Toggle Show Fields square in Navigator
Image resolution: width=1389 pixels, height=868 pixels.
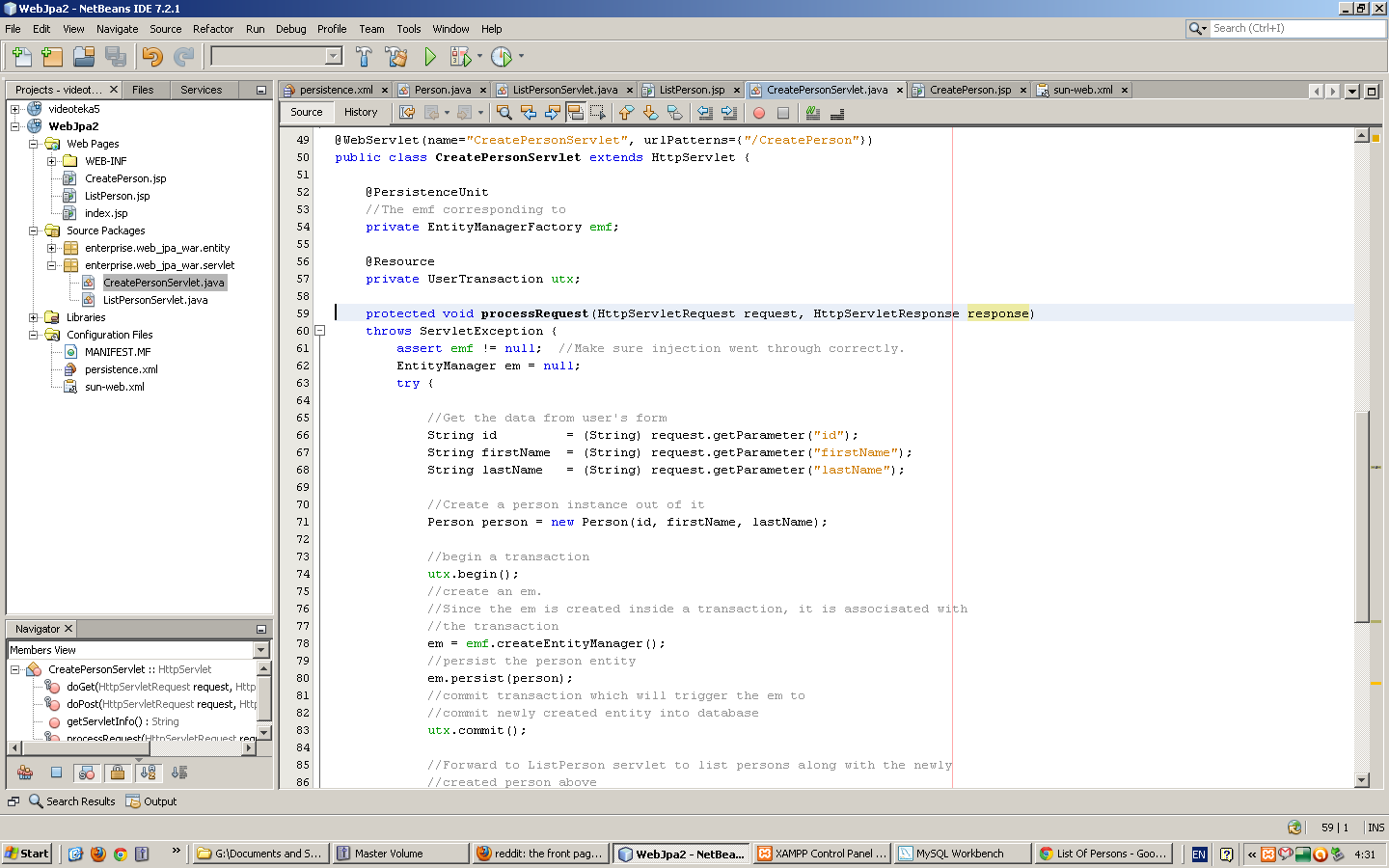56,773
